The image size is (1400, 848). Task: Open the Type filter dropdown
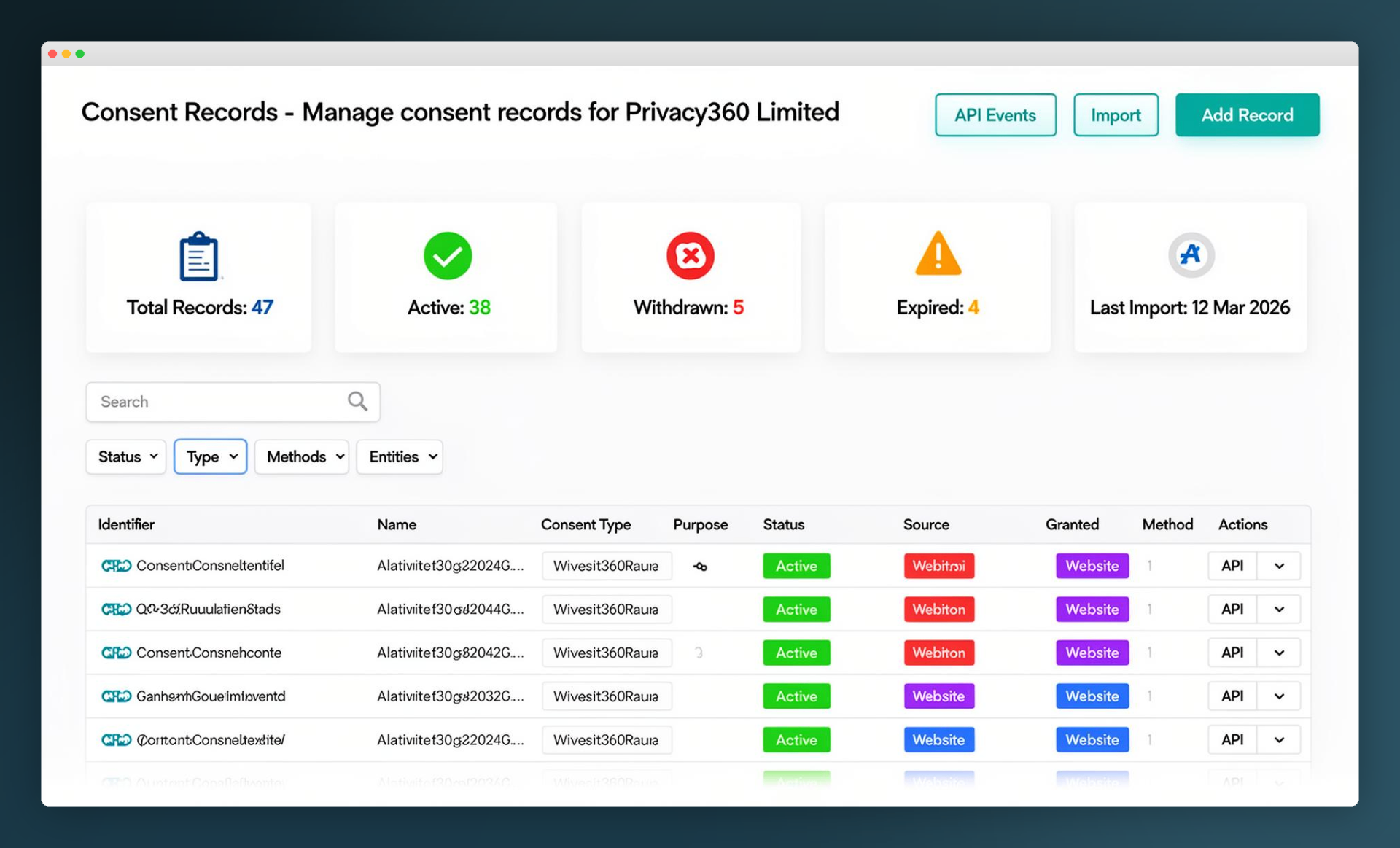tap(210, 456)
